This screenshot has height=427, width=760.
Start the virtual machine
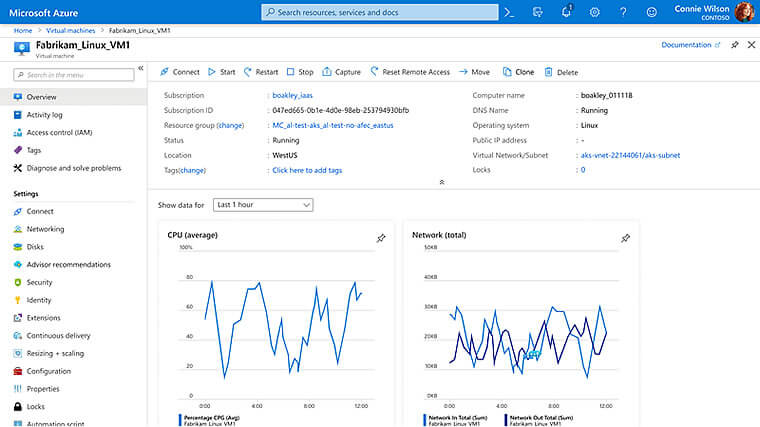[x=222, y=72]
